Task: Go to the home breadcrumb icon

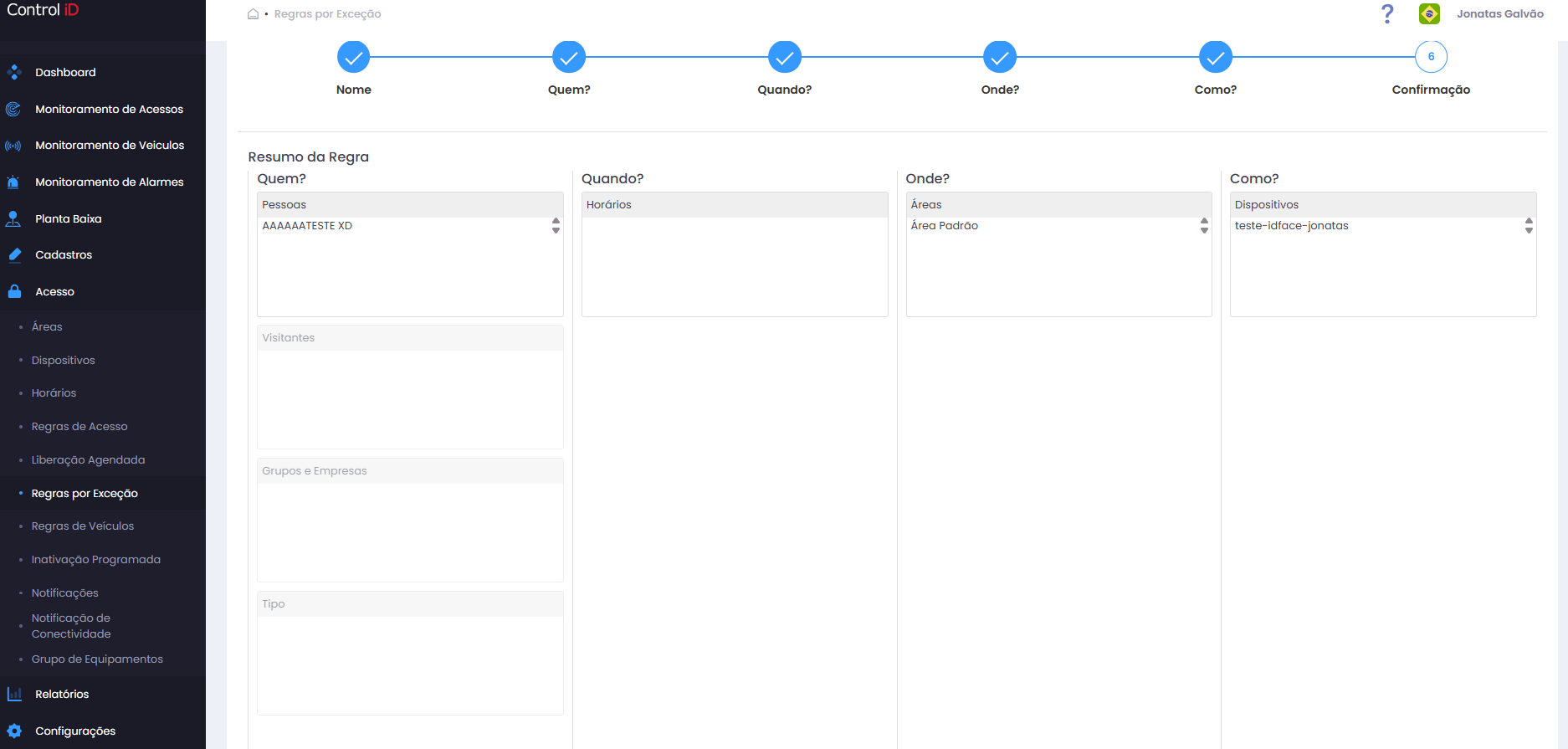Action: (x=253, y=13)
